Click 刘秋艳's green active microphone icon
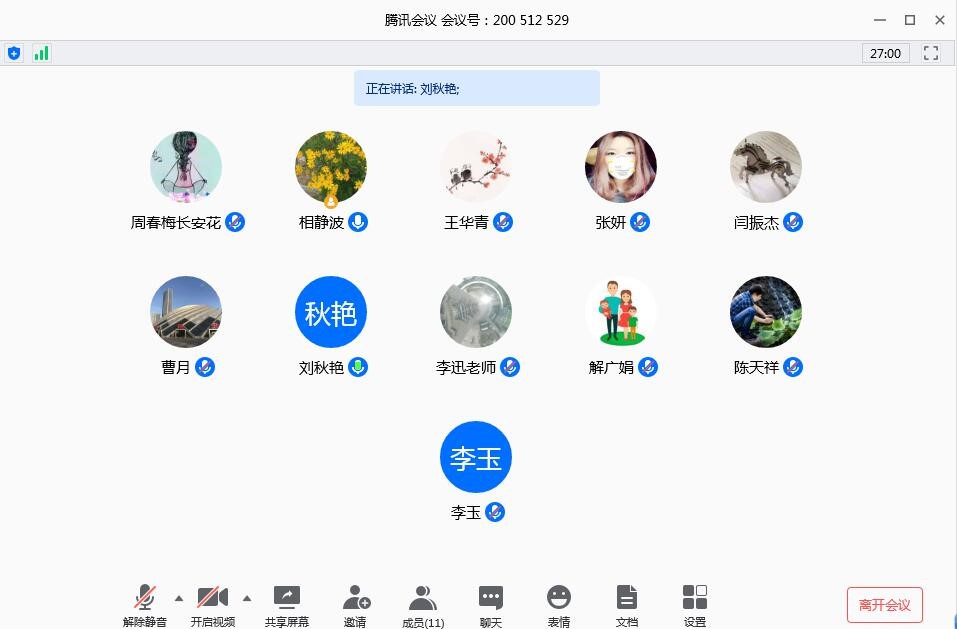957x629 pixels. (358, 367)
